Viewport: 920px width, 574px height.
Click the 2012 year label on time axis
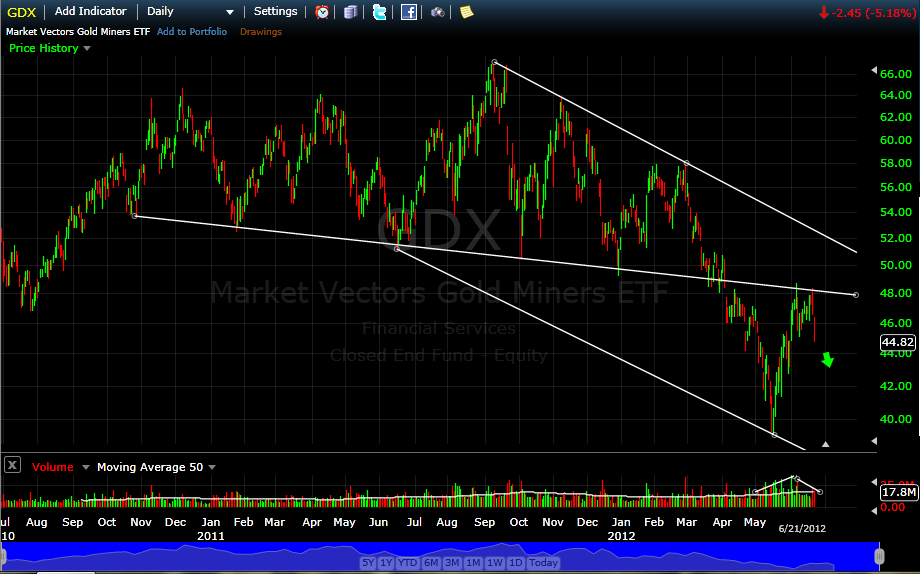point(621,536)
